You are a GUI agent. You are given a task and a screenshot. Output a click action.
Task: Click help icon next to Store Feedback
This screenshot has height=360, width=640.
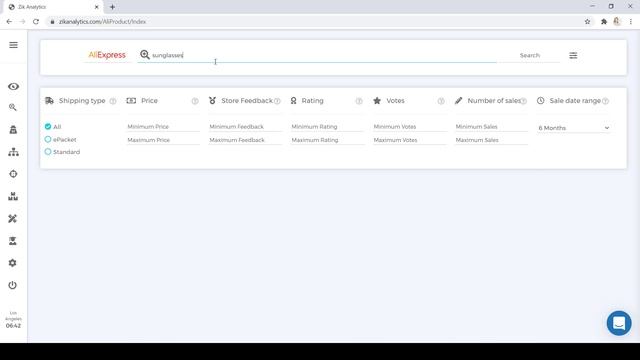[x=277, y=101]
